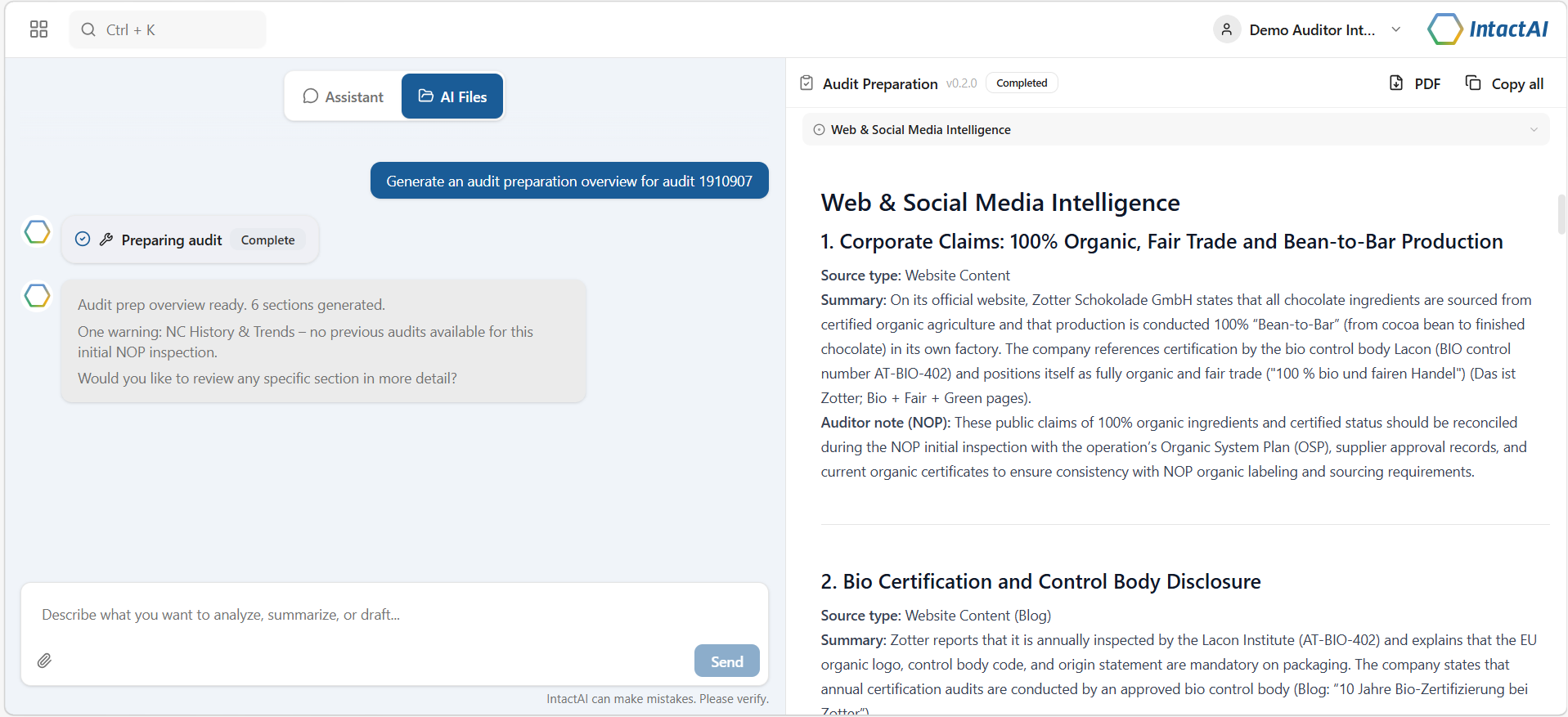Click the Complete status badge
The width and height of the screenshot is (1568, 717).
267,240
